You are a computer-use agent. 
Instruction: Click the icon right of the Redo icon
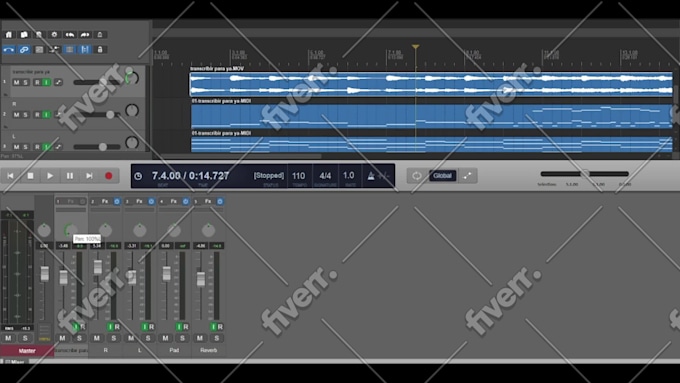[x=100, y=35]
